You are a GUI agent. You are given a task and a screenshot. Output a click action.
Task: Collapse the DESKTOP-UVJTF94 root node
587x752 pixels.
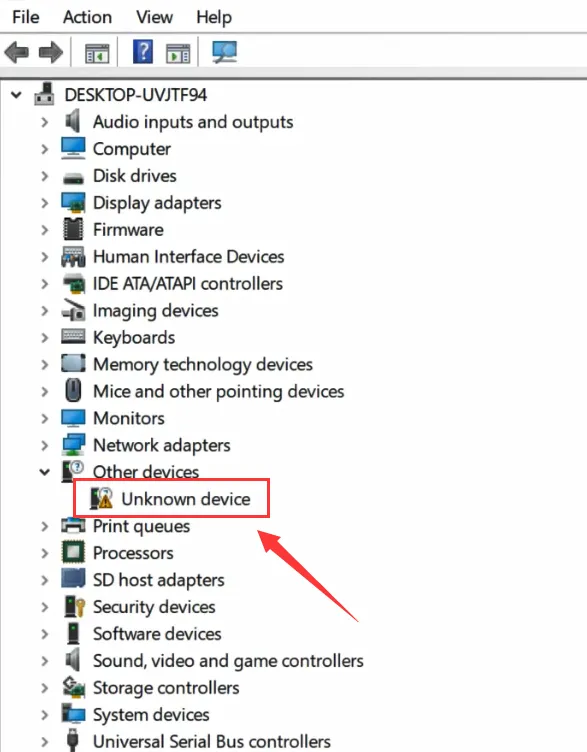click(16, 95)
